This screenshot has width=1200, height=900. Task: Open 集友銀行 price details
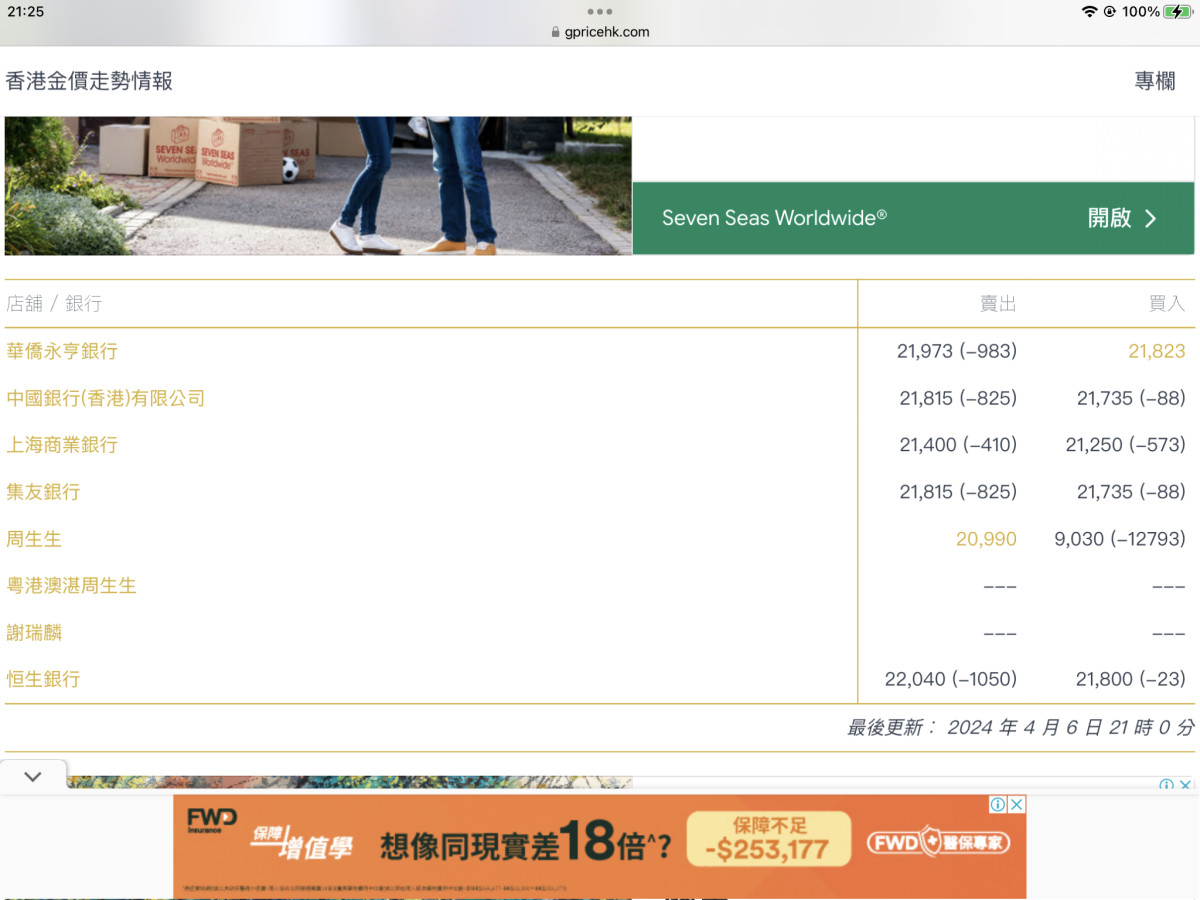pyautogui.click(x=43, y=492)
